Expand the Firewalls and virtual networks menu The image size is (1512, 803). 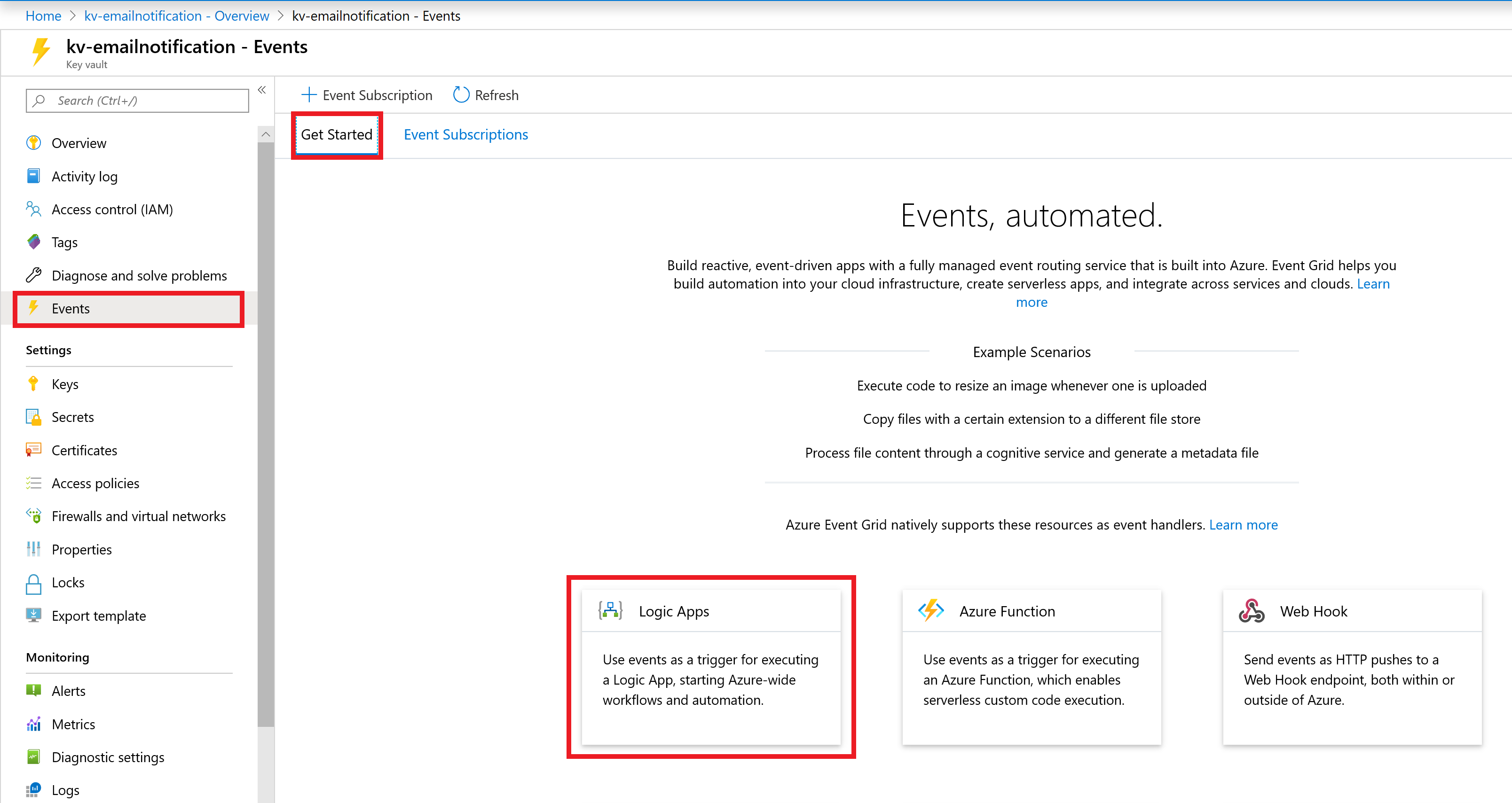(139, 516)
